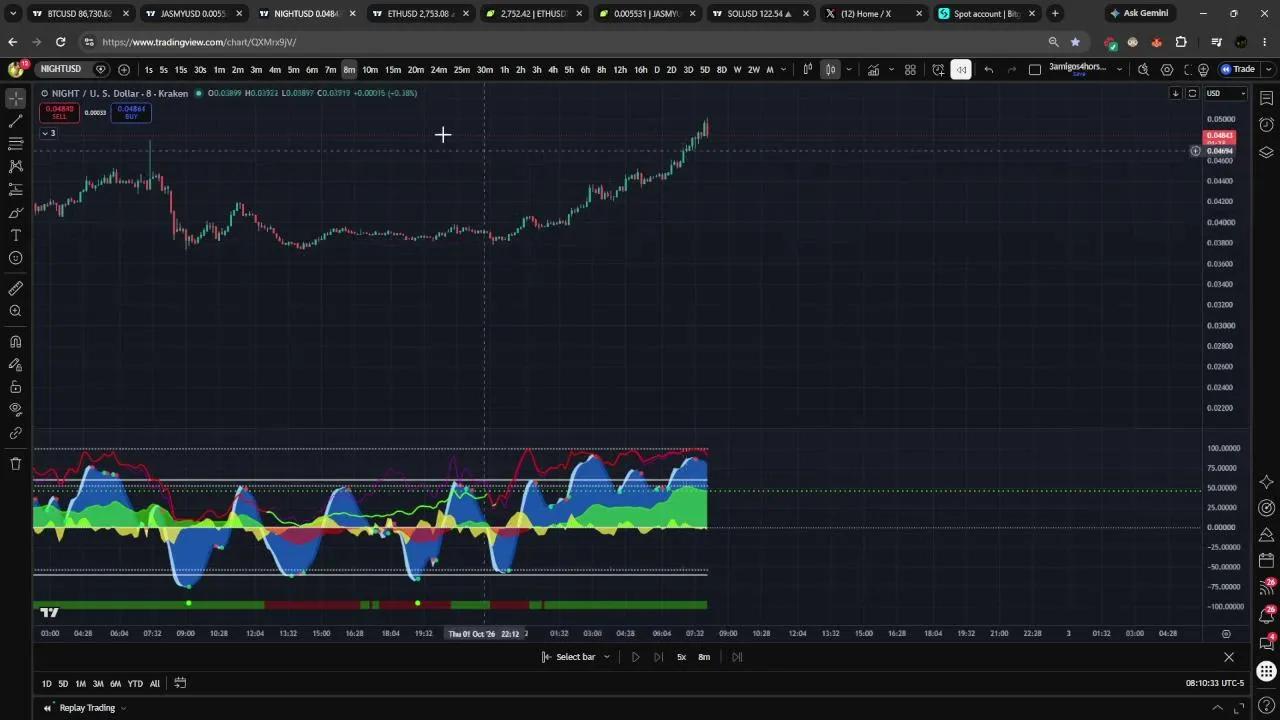Viewport: 1280px width, 720px height.
Task: Remove drawings with the trash icon
Action: click(x=16, y=464)
